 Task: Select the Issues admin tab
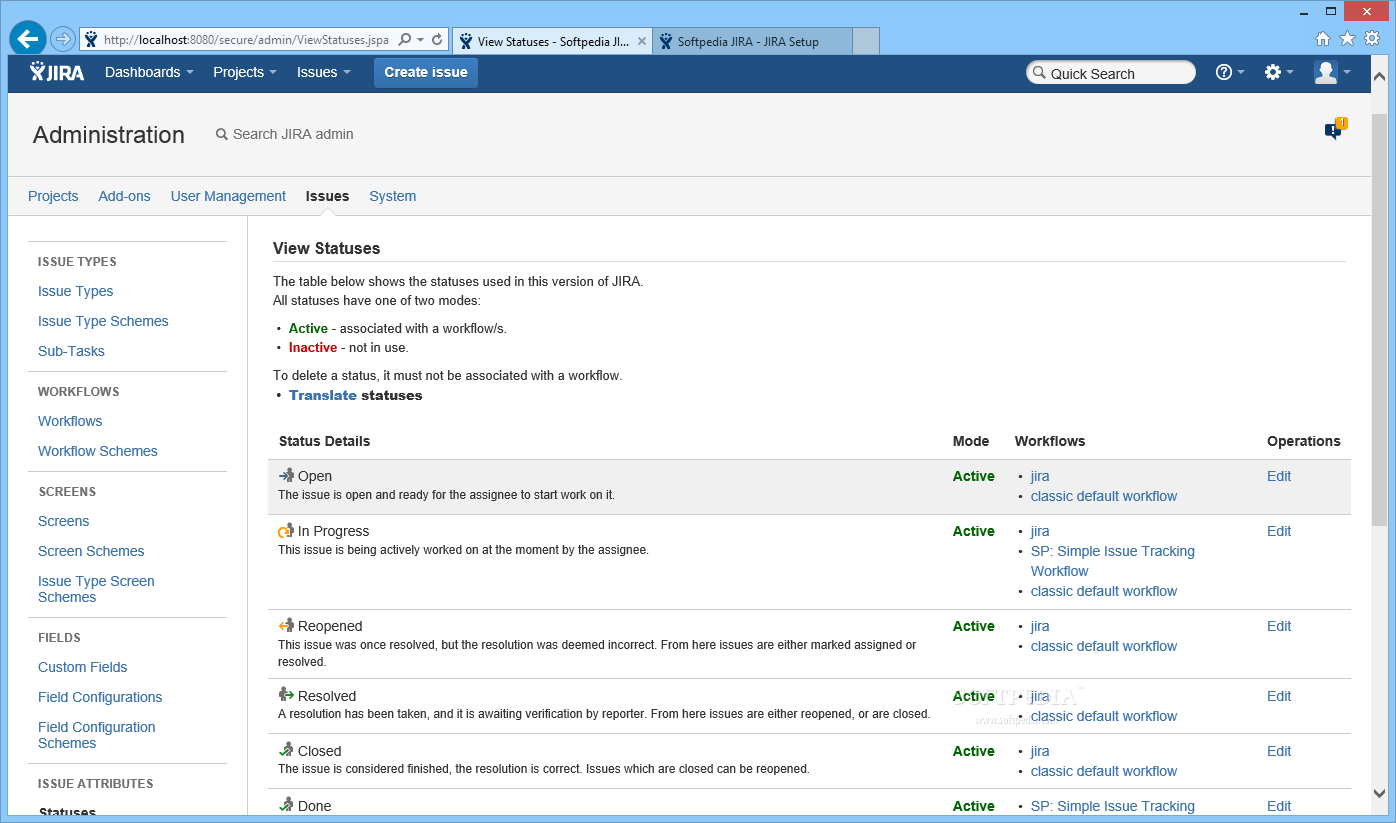(327, 196)
